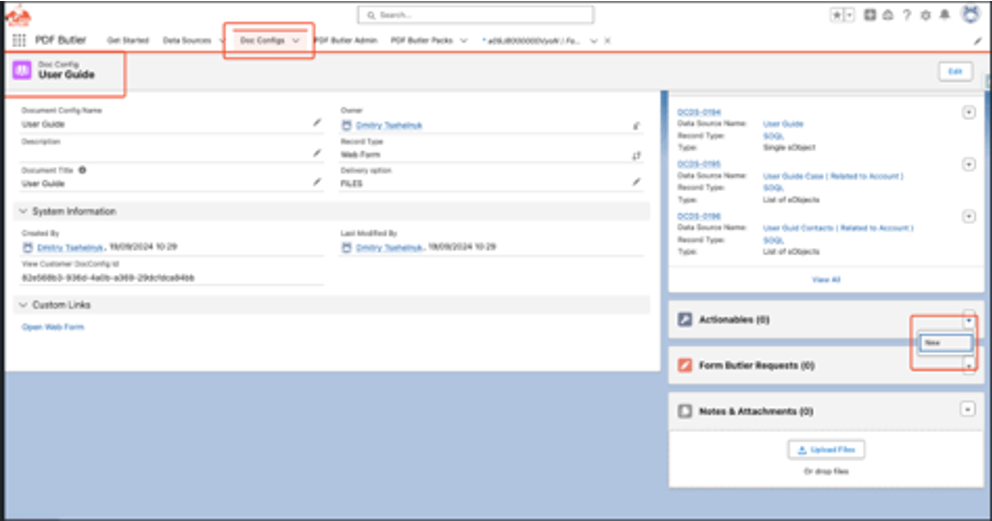The image size is (992, 521).
Task: Click the change Record Type icon
Action: [x=636, y=155]
